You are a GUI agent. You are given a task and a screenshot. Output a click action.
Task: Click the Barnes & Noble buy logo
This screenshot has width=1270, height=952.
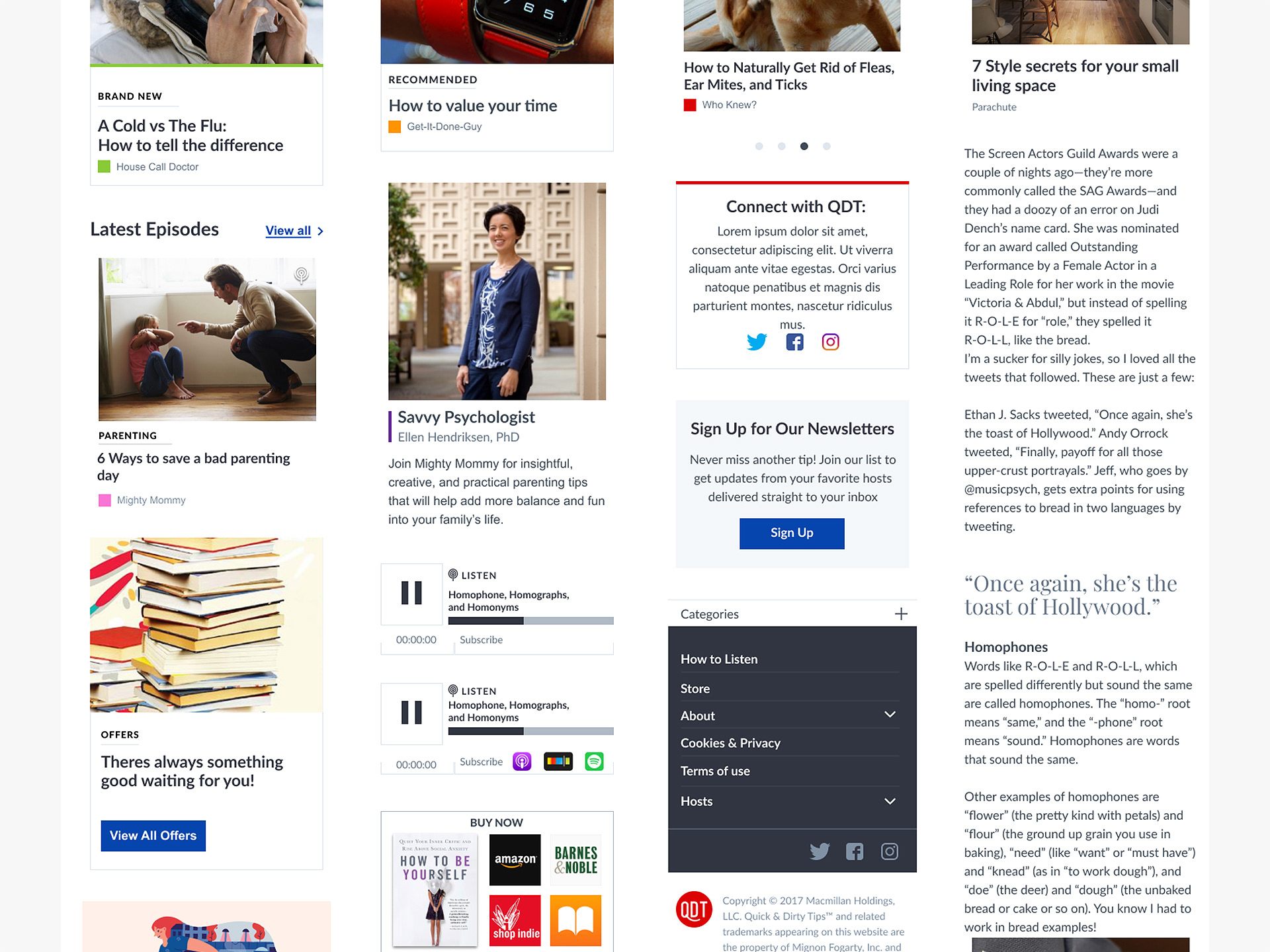point(575,859)
